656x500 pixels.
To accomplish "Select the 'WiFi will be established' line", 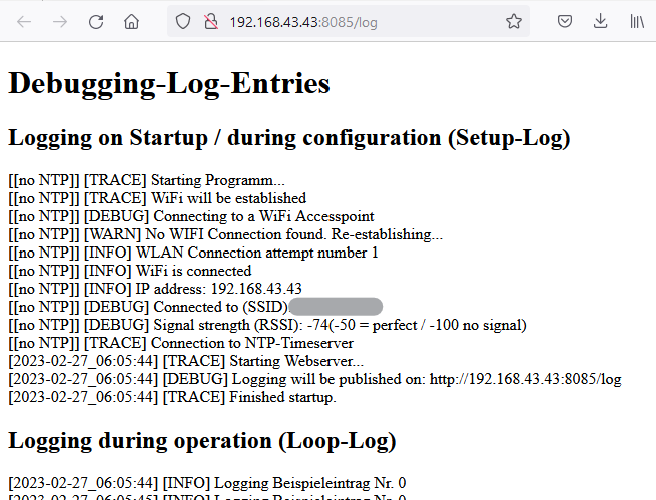I will [x=157, y=198].
